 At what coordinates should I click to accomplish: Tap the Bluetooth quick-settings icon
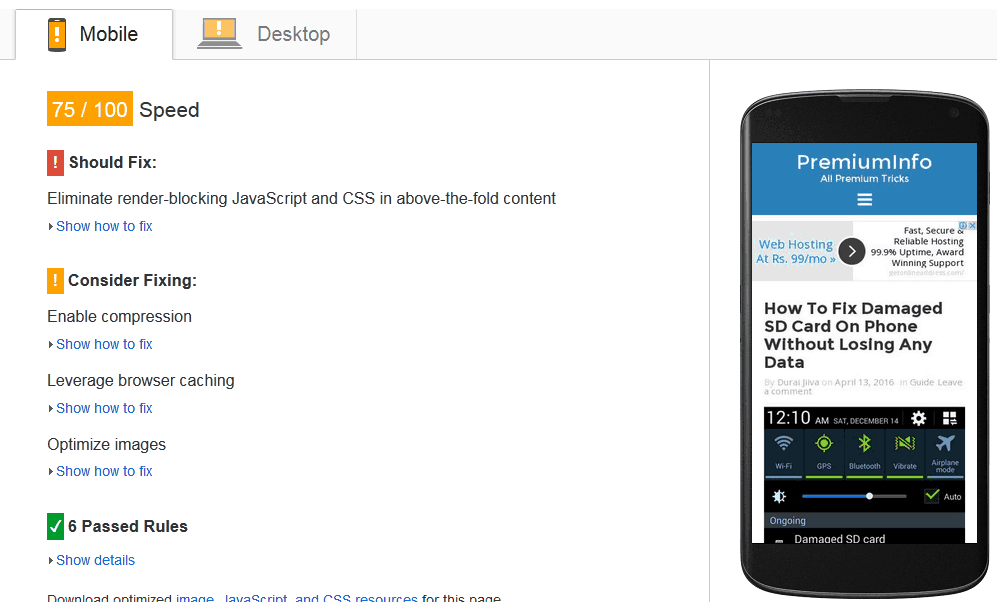point(865,446)
